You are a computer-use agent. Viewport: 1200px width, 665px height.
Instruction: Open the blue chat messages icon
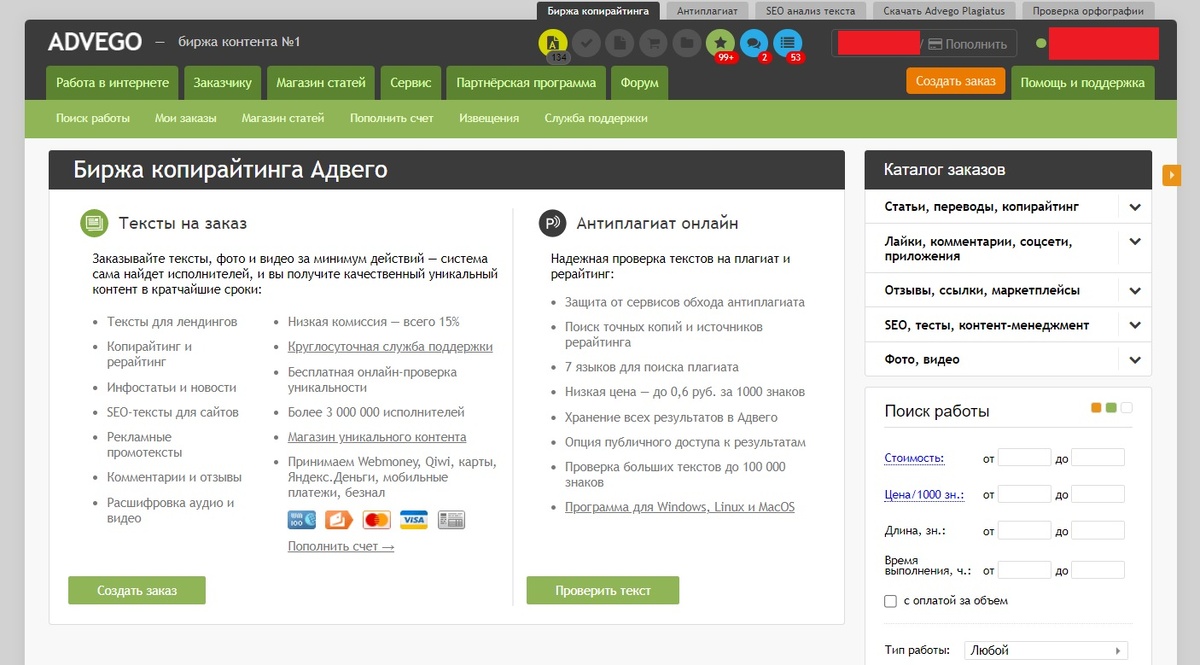point(754,43)
